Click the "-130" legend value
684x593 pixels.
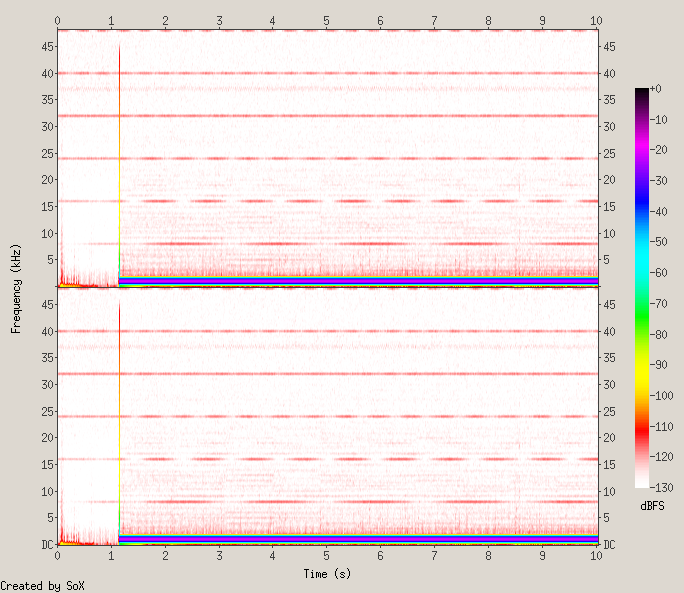pyautogui.click(x=661, y=487)
